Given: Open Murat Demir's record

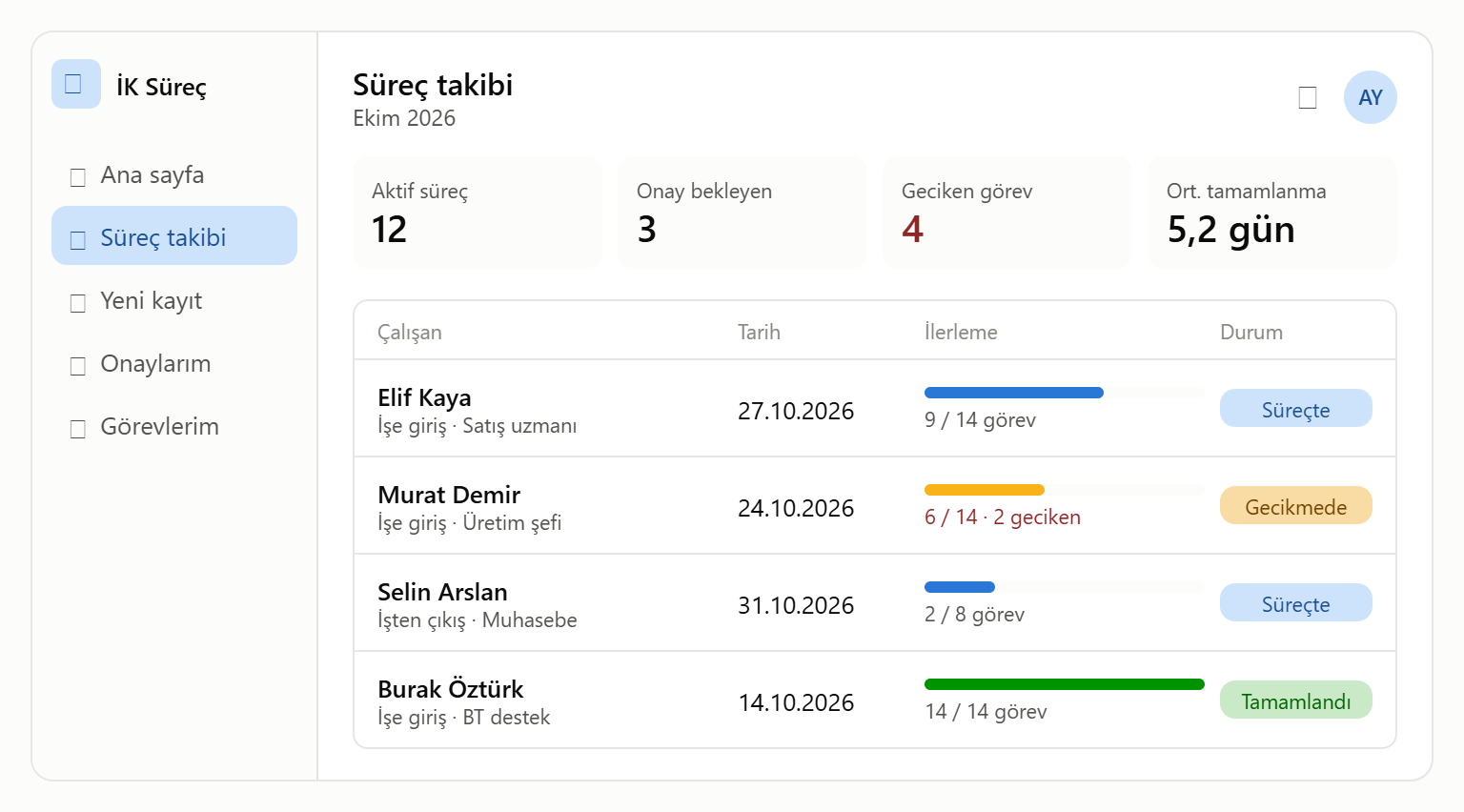Looking at the screenshot, I should [875, 506].
